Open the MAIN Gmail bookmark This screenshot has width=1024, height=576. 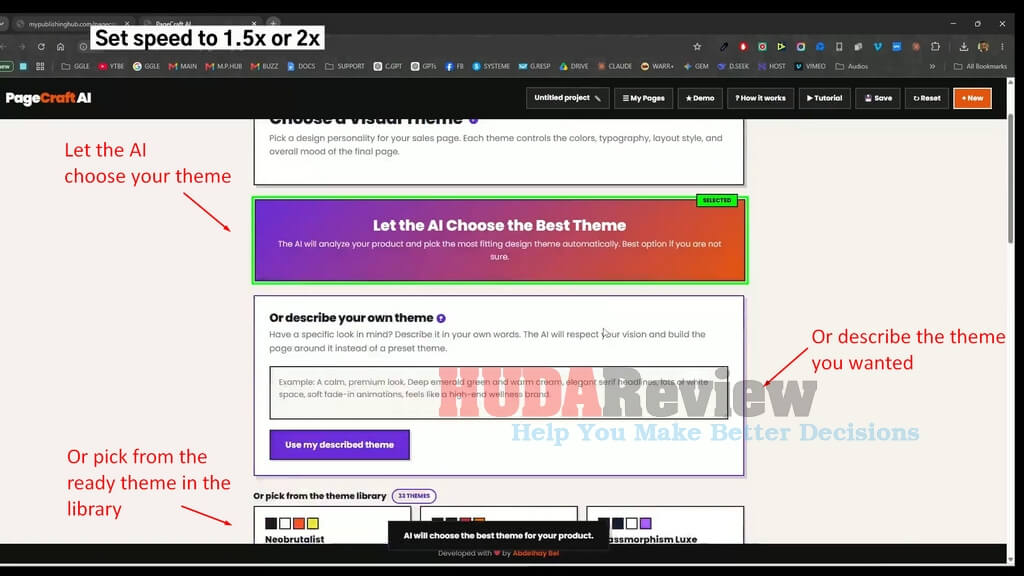(x=183, y=66)
